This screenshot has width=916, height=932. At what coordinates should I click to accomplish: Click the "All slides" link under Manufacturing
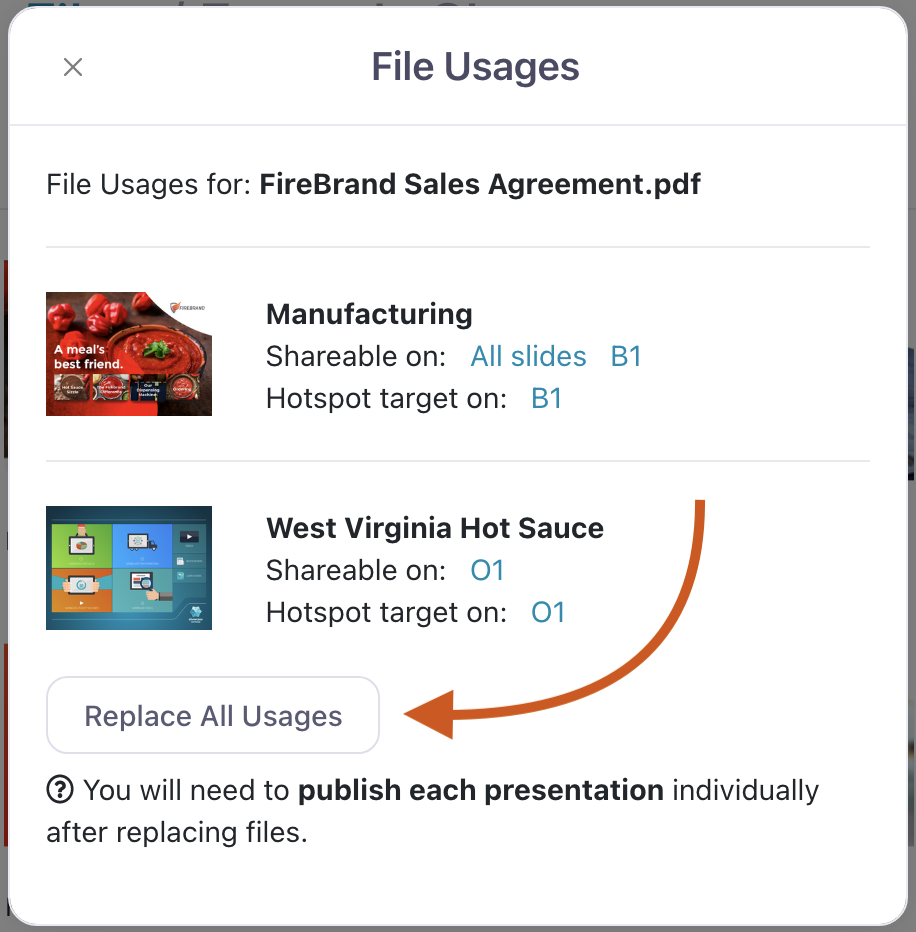[x=528, y=356]
